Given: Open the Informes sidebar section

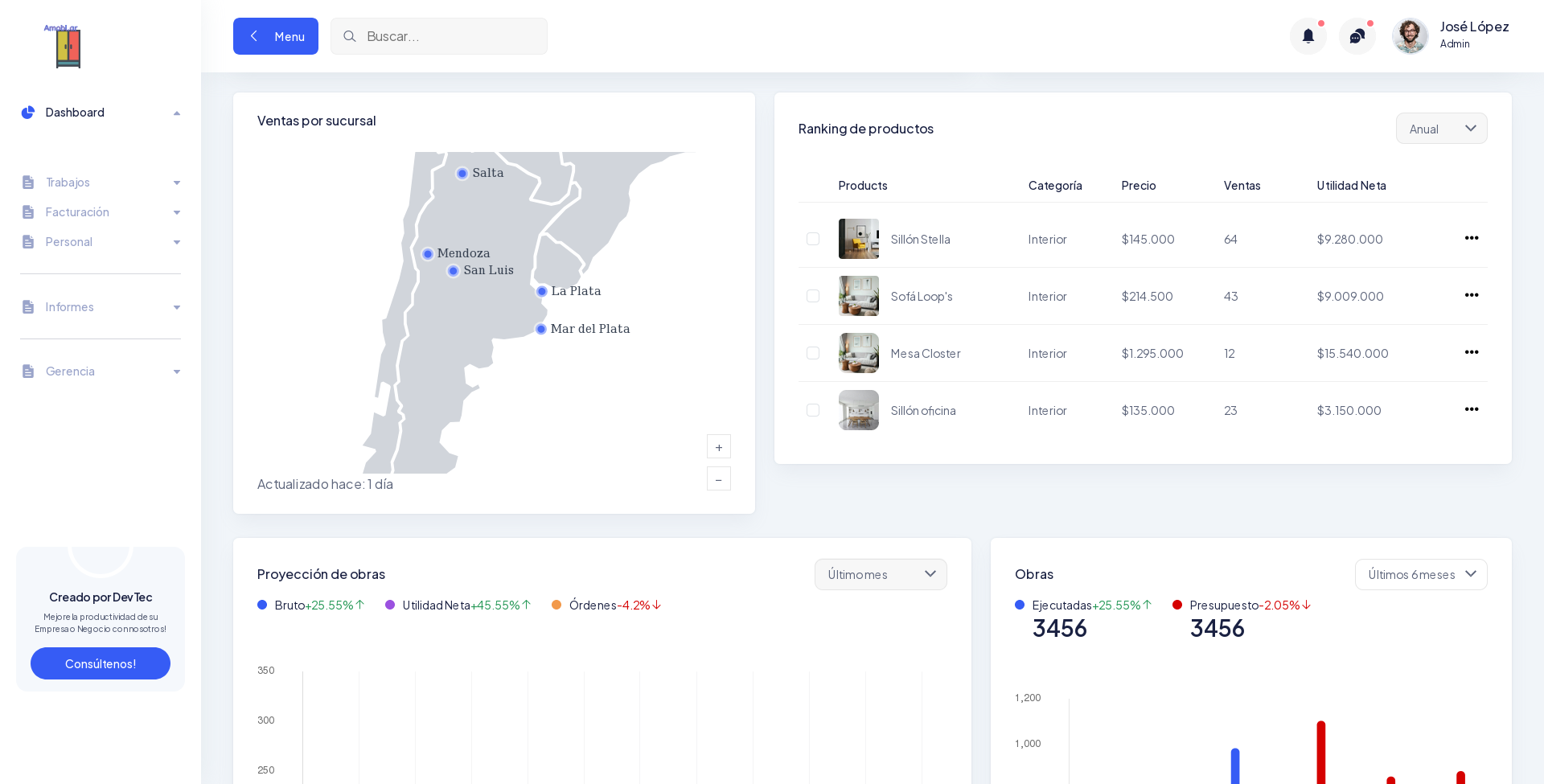Looking at the screenshot, I should (101, 307).
